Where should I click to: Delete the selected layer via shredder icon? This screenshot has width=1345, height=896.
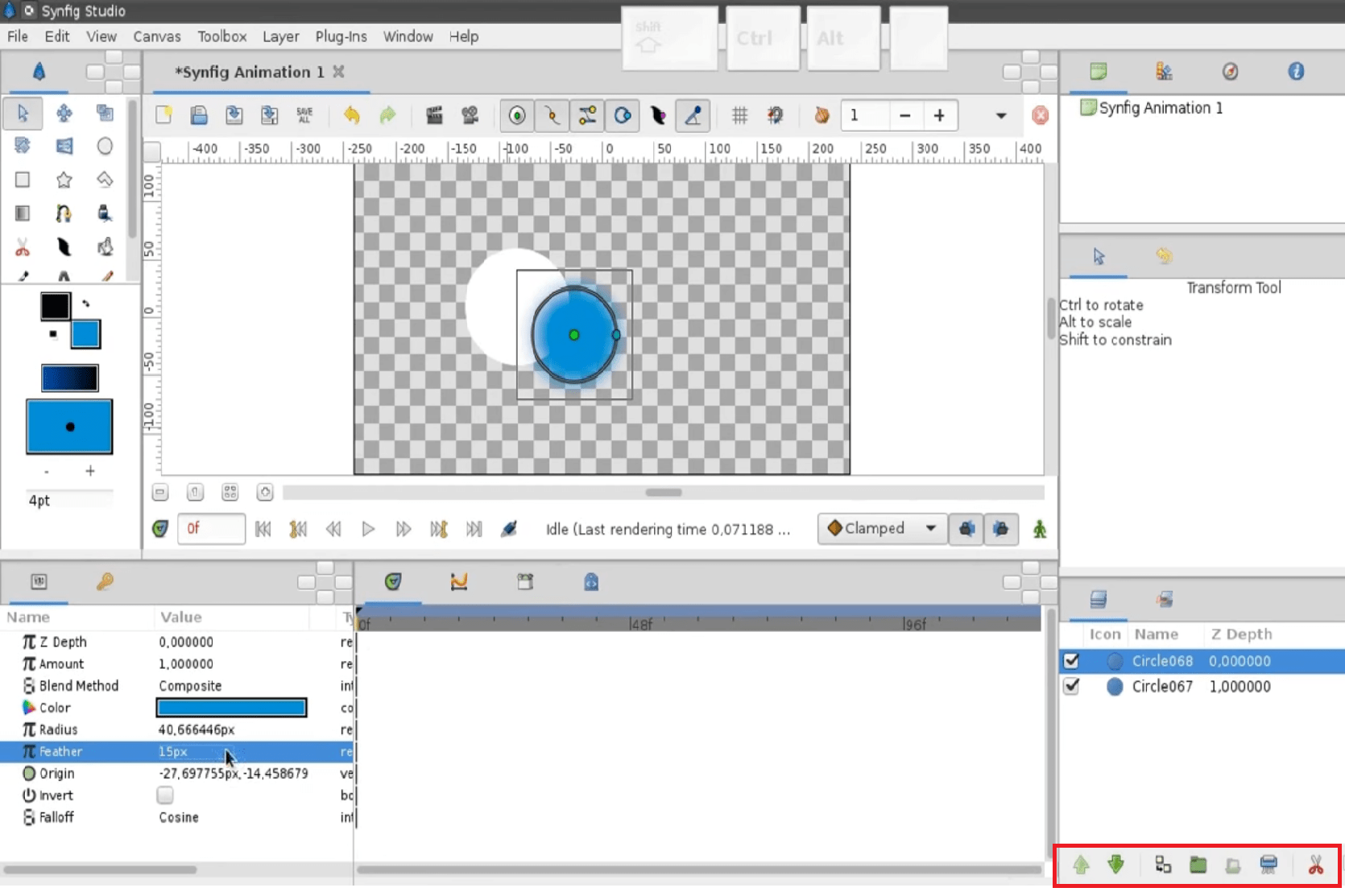(1269, 864)
